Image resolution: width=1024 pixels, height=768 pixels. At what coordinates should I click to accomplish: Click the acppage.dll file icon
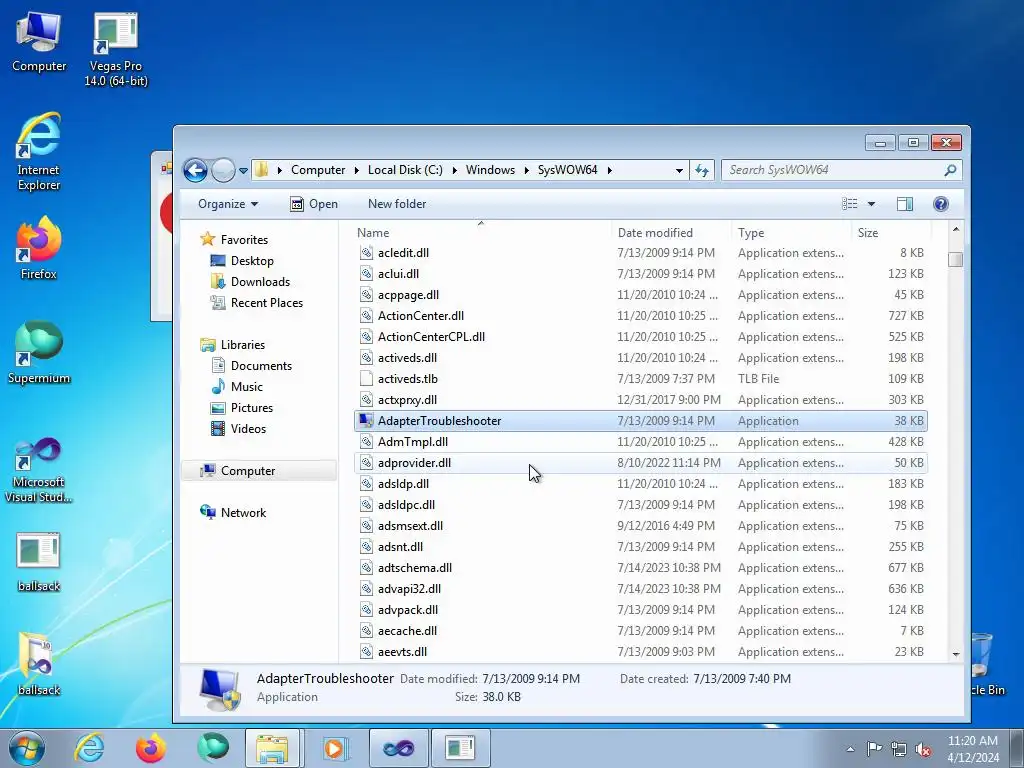(x=366, y=295)
